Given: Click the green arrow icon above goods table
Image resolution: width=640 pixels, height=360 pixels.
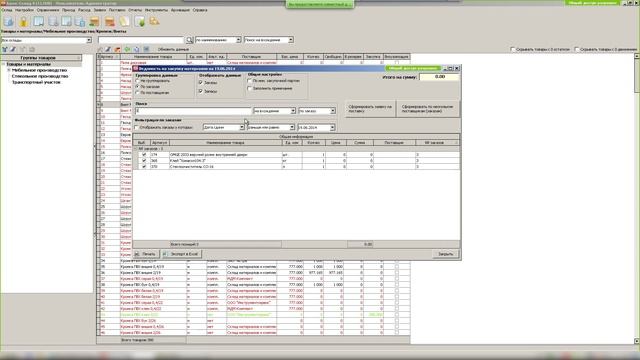Looking at the screenshot, I should (x=127, y=49).
